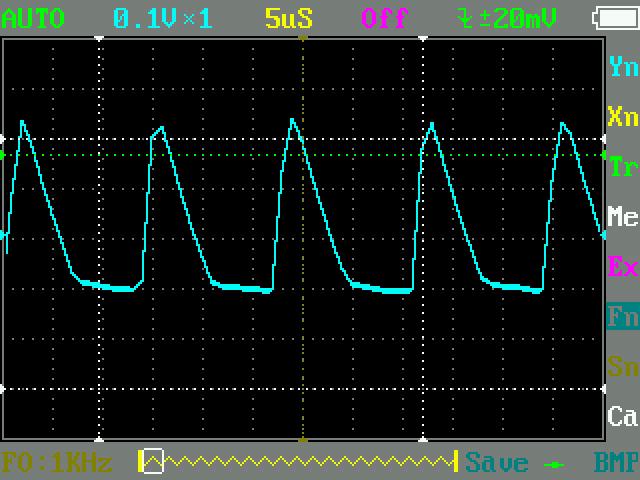The height and width of the screenshot is (480, 640).
Task: Click the yellow center time marker at top
Action: [x=302, y=38]
